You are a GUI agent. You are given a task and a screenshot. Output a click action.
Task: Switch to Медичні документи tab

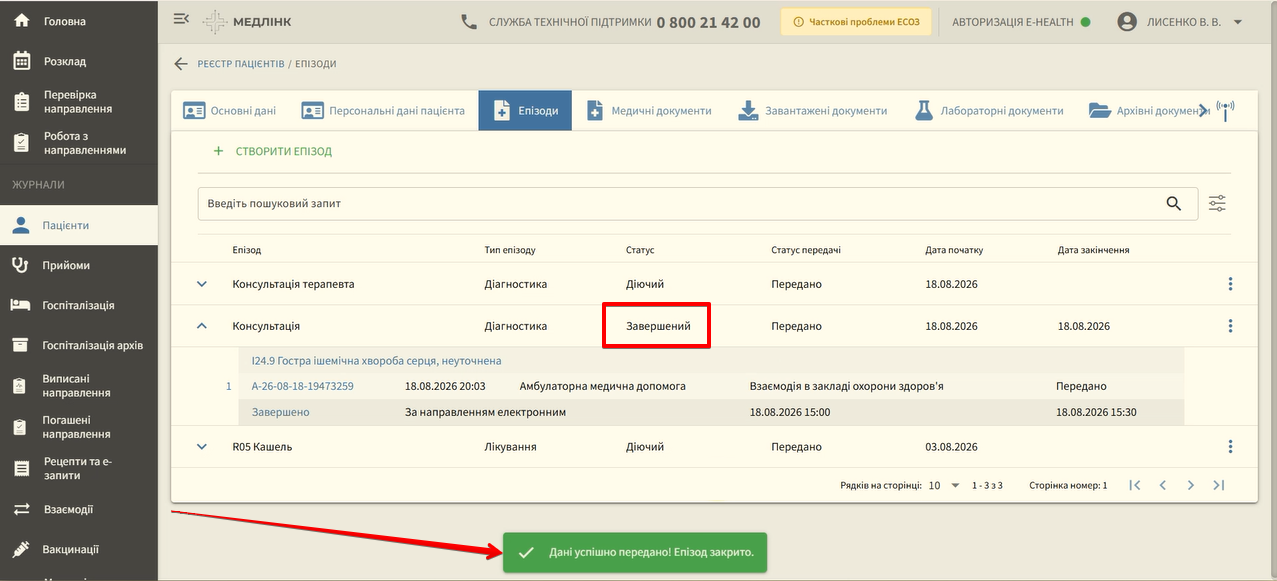pyautogui.click(x=648, y=111)
